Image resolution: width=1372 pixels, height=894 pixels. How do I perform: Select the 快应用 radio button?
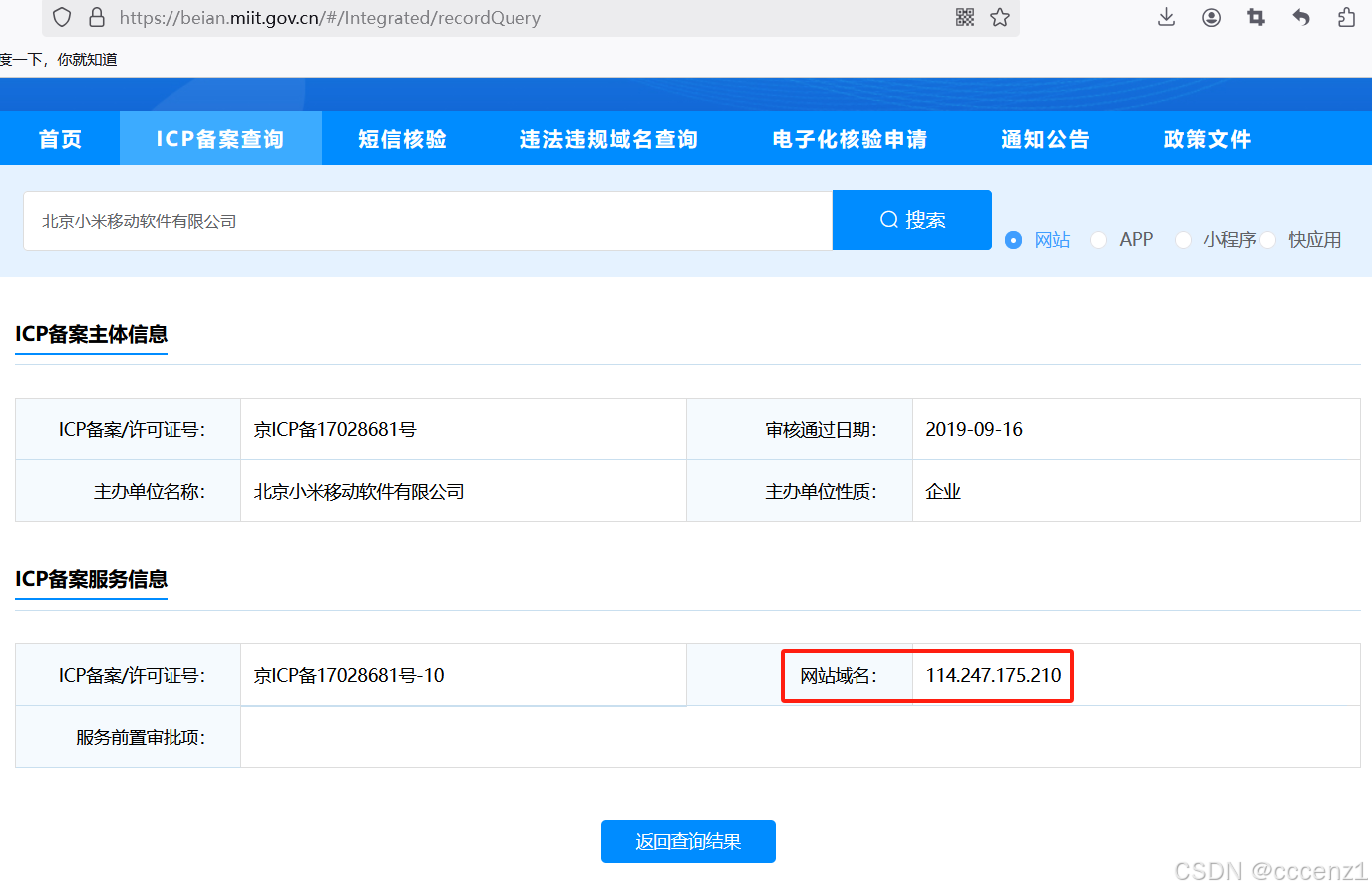coord(1268,240)
